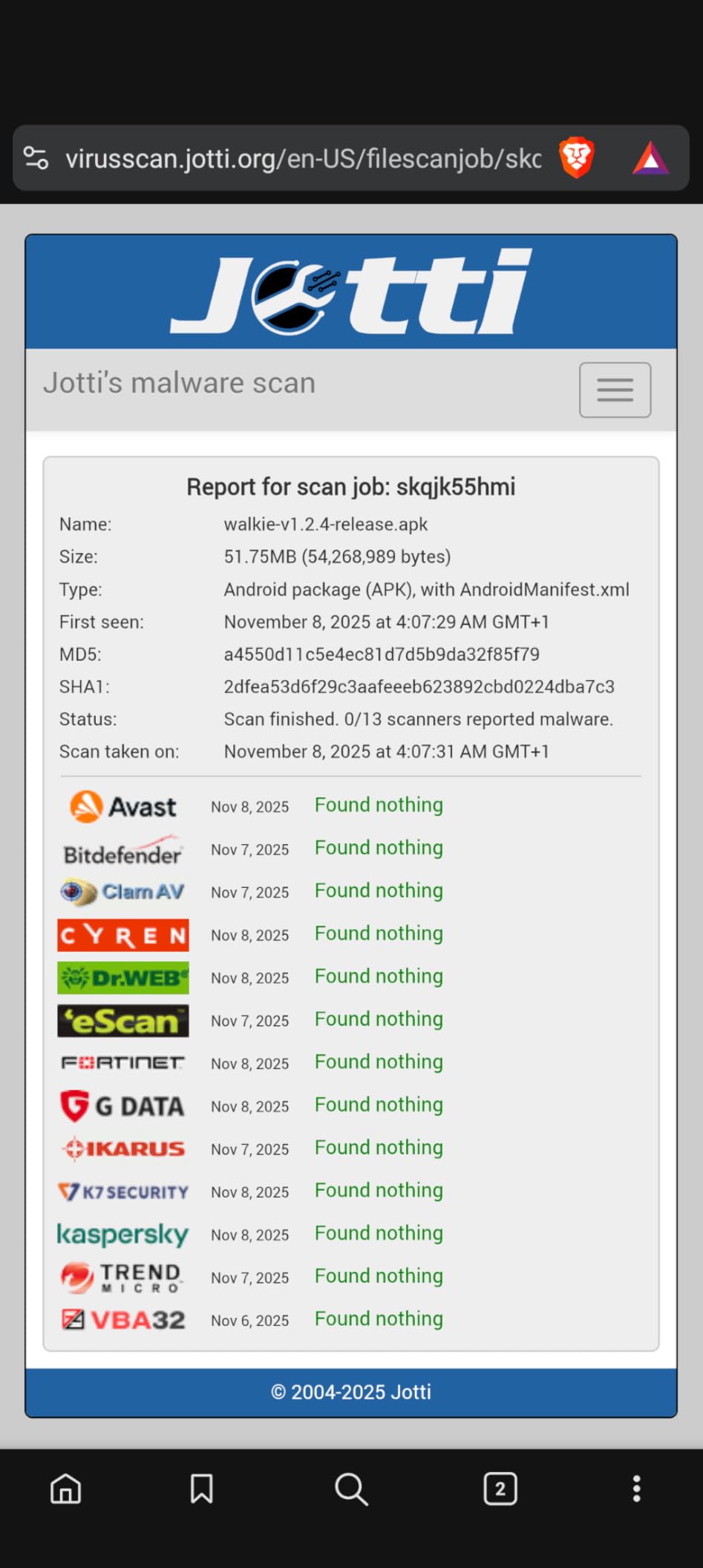Tap the Brave Rewards triangle icon

click(650, 158)
